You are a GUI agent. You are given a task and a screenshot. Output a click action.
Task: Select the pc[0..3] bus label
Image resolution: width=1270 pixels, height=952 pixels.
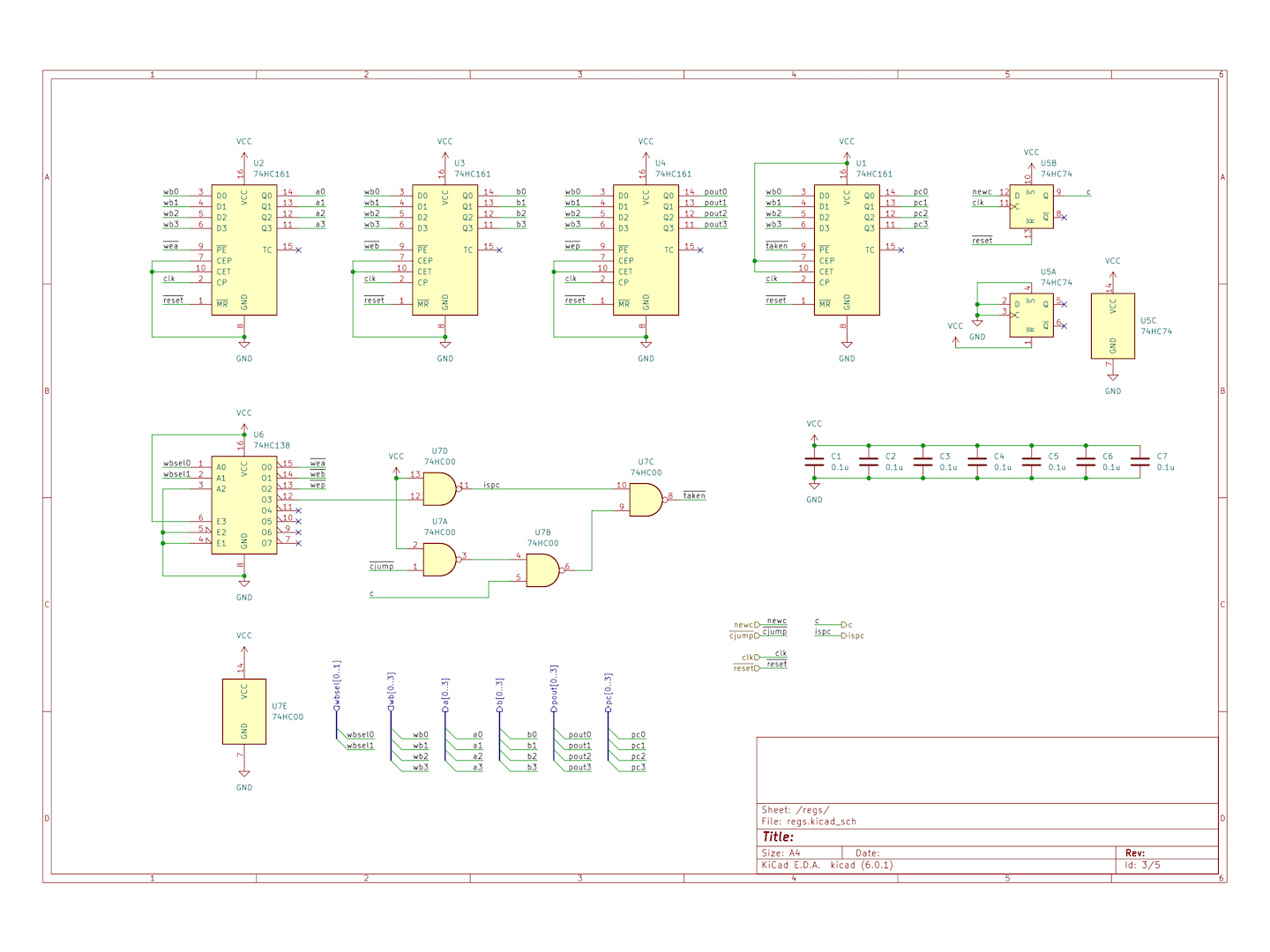[x=609, y=693]
